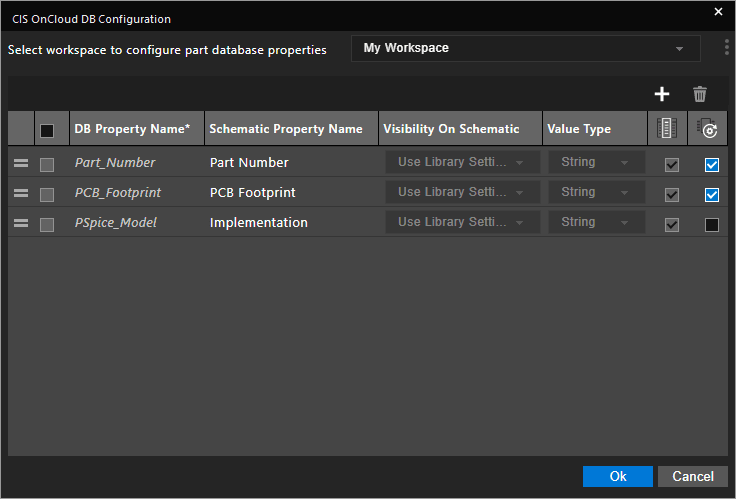Screen dimensions: 736x499
Task: Open the String value type dropdown for PSpice_Model
Action: [x=597, y=222]
